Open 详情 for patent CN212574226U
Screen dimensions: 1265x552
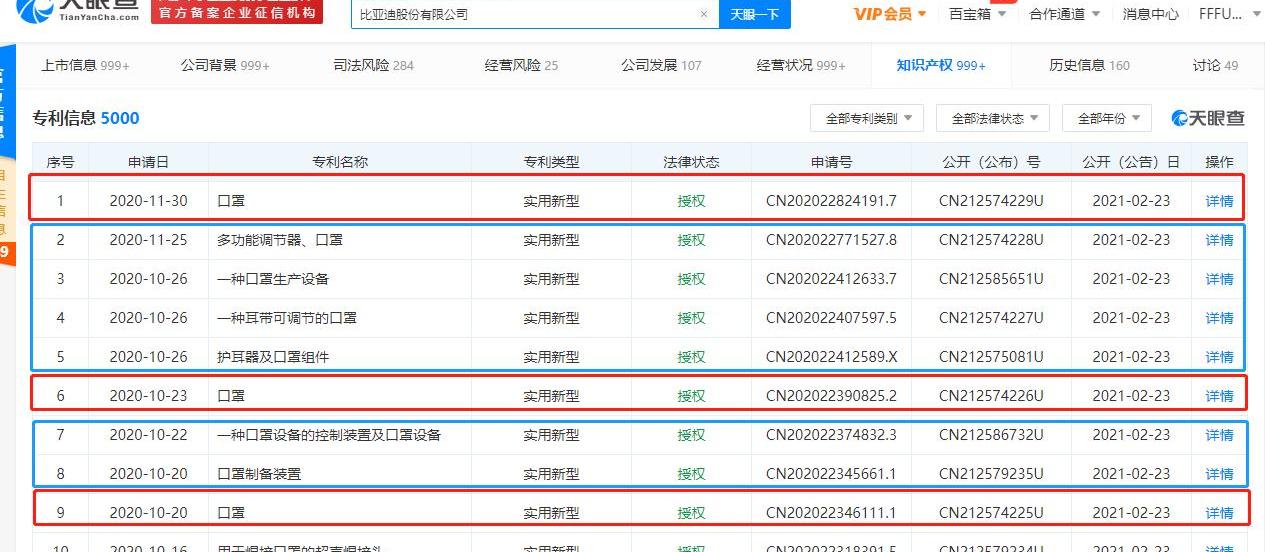(1219, 396)
